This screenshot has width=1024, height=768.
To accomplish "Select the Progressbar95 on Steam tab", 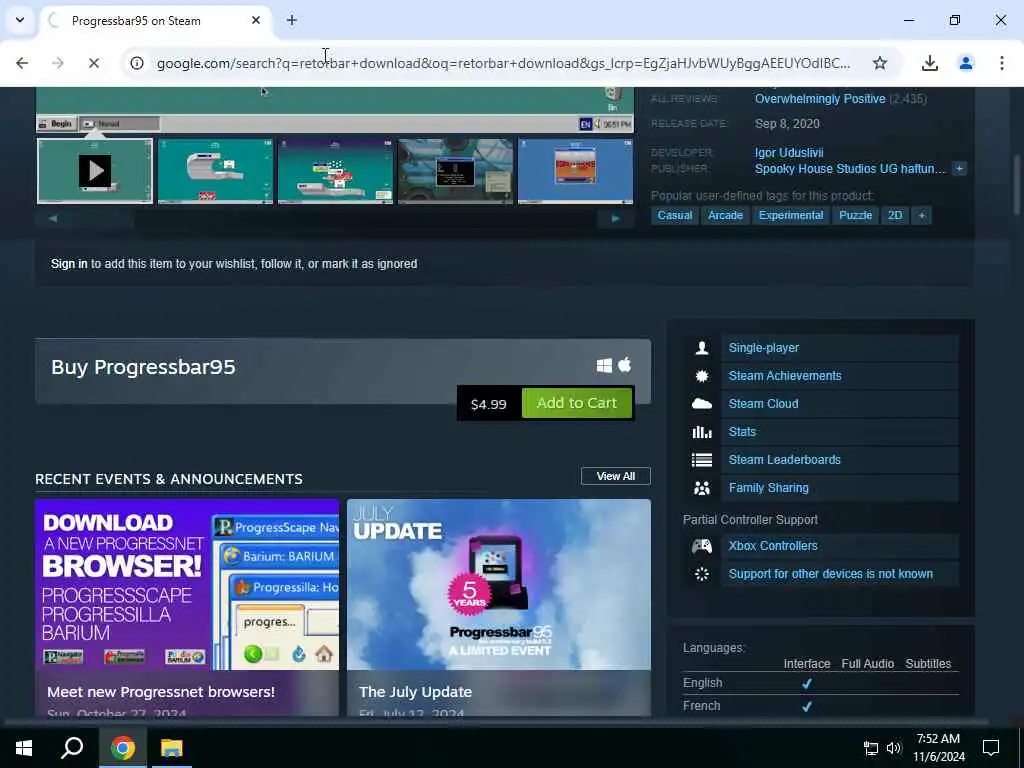I will 155,21.
